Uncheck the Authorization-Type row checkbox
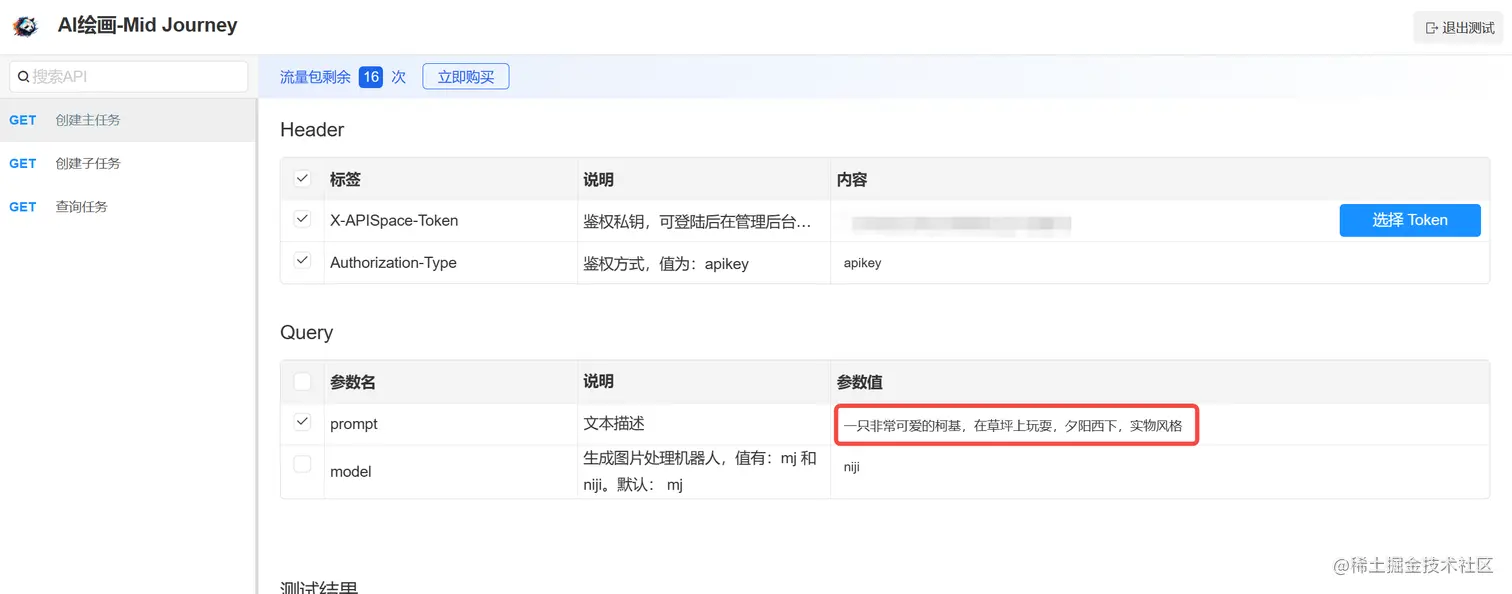 point(302,261)
